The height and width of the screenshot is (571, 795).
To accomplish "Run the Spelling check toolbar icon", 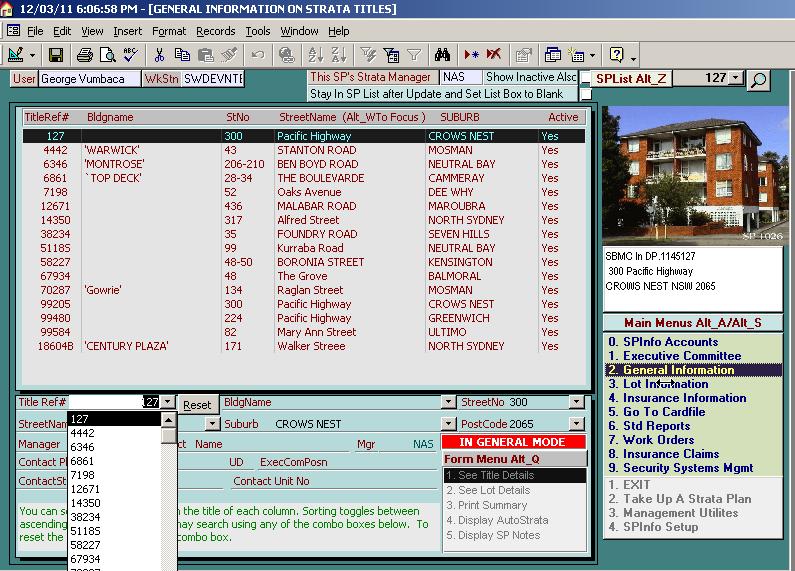I will coord(128,54).
